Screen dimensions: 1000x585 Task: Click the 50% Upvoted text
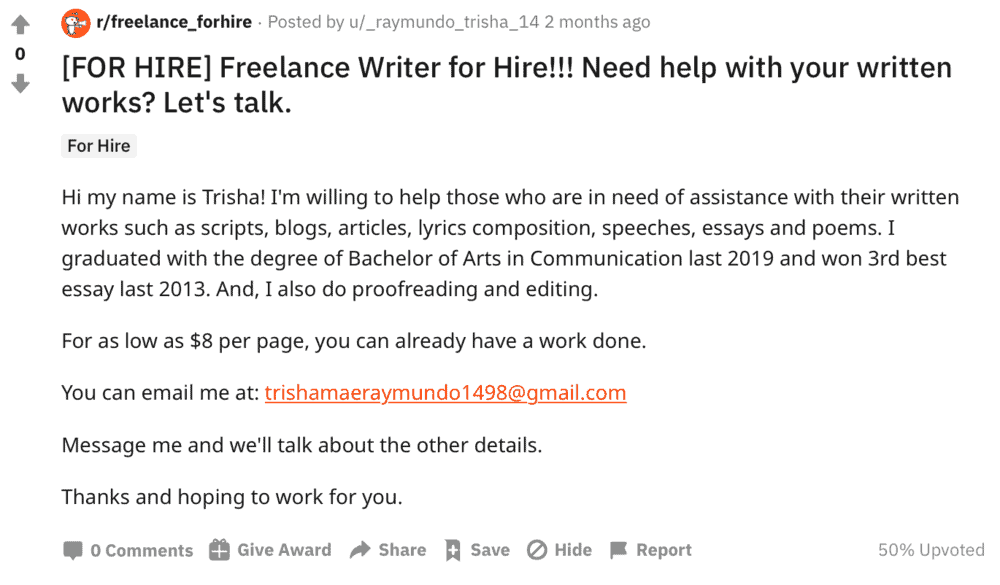929,549
